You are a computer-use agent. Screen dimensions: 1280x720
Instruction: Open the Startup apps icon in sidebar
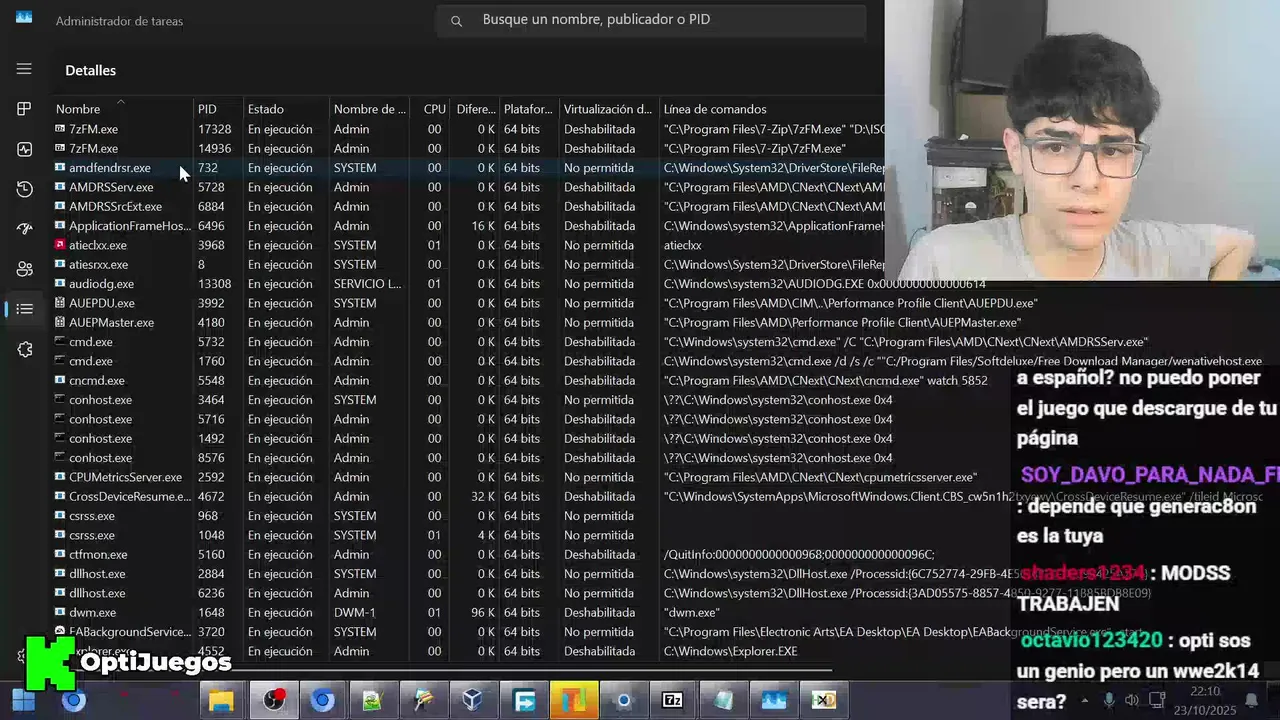point(24,229)
